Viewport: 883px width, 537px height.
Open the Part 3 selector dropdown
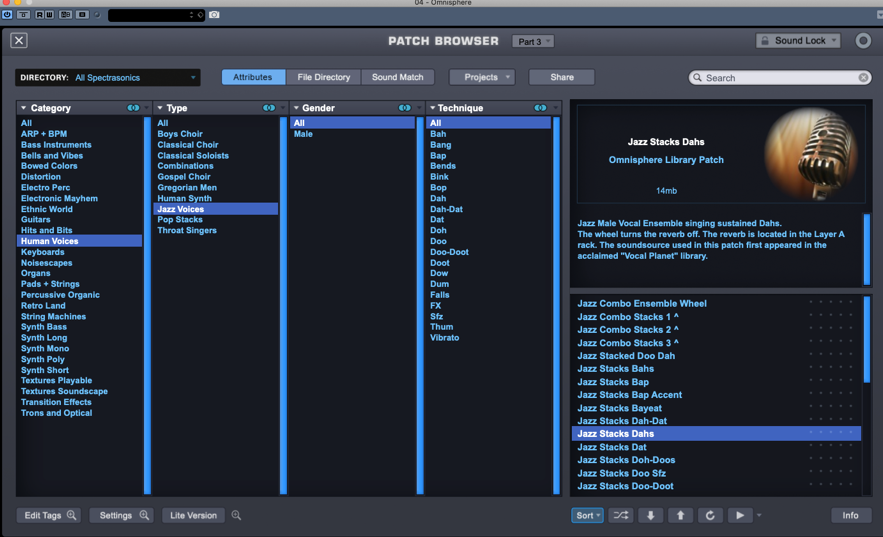(x=533, y=41)
